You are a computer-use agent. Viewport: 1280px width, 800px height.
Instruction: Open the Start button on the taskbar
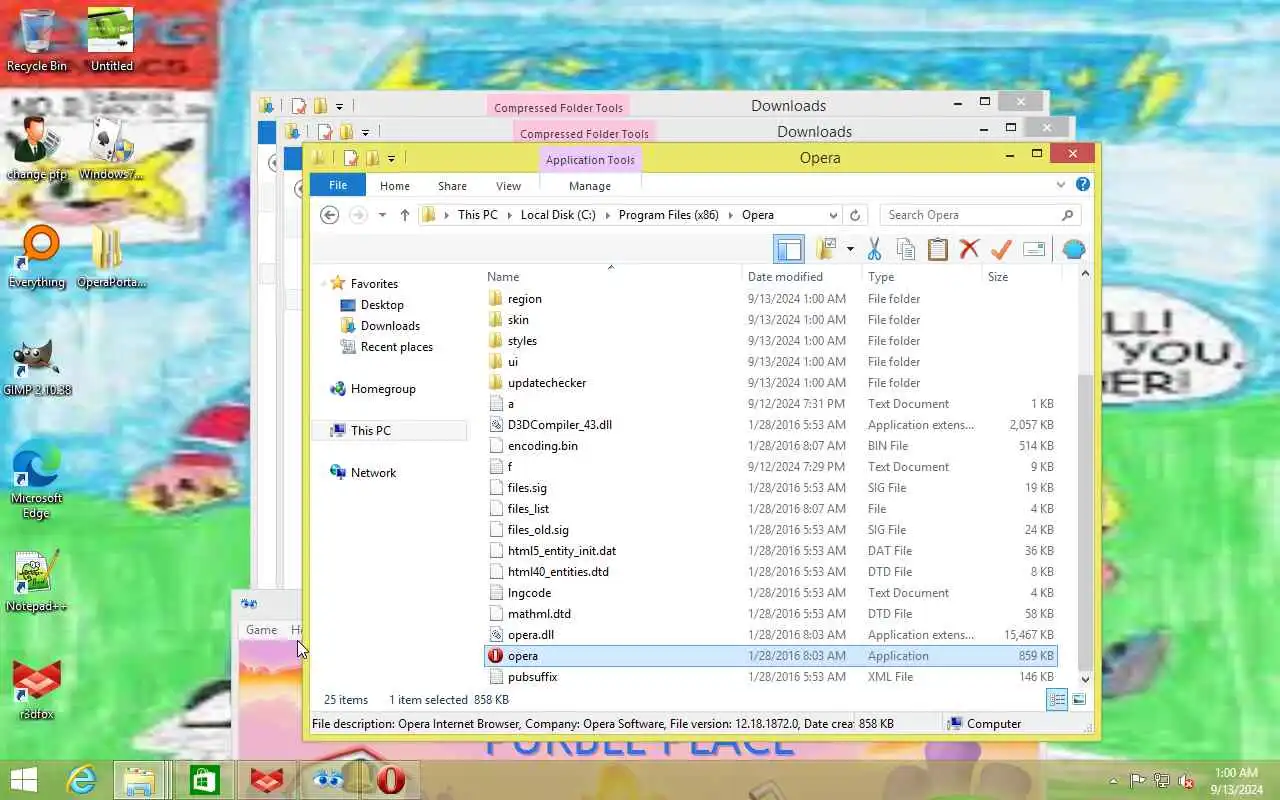(23, 780)
